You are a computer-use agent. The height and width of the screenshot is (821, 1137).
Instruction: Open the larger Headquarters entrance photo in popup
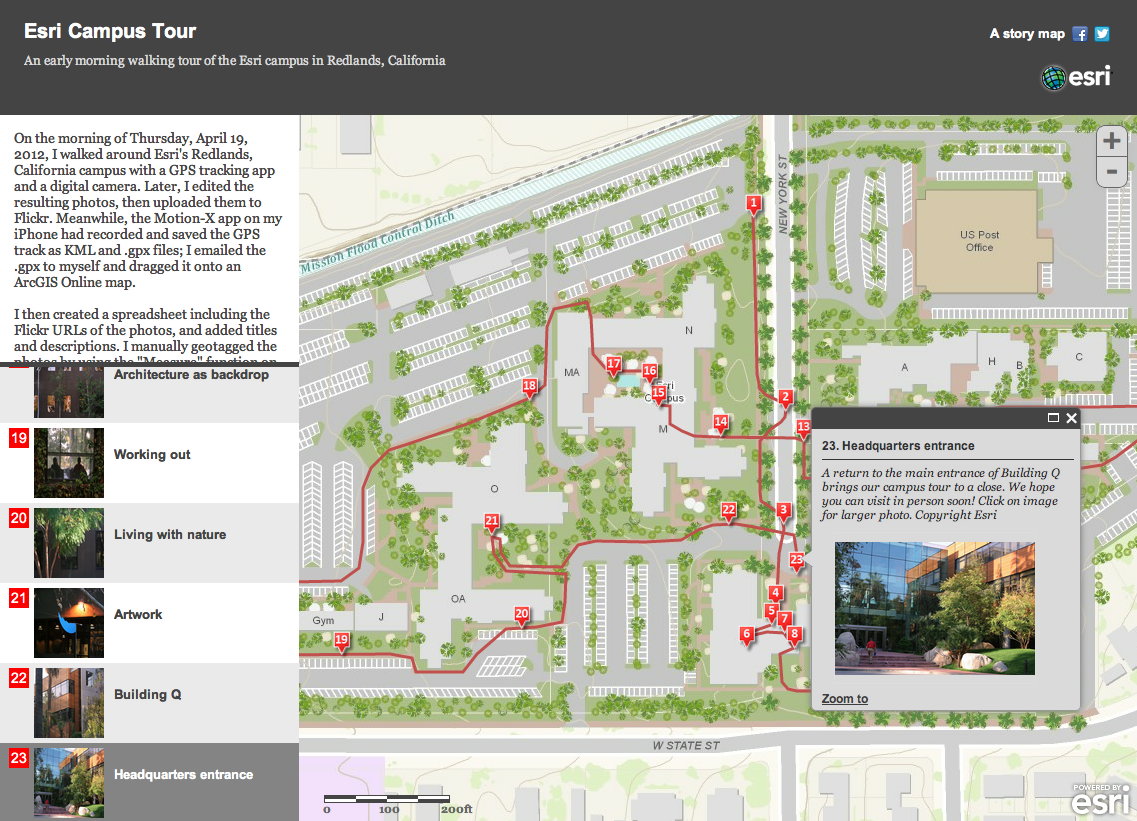[935, 608]
